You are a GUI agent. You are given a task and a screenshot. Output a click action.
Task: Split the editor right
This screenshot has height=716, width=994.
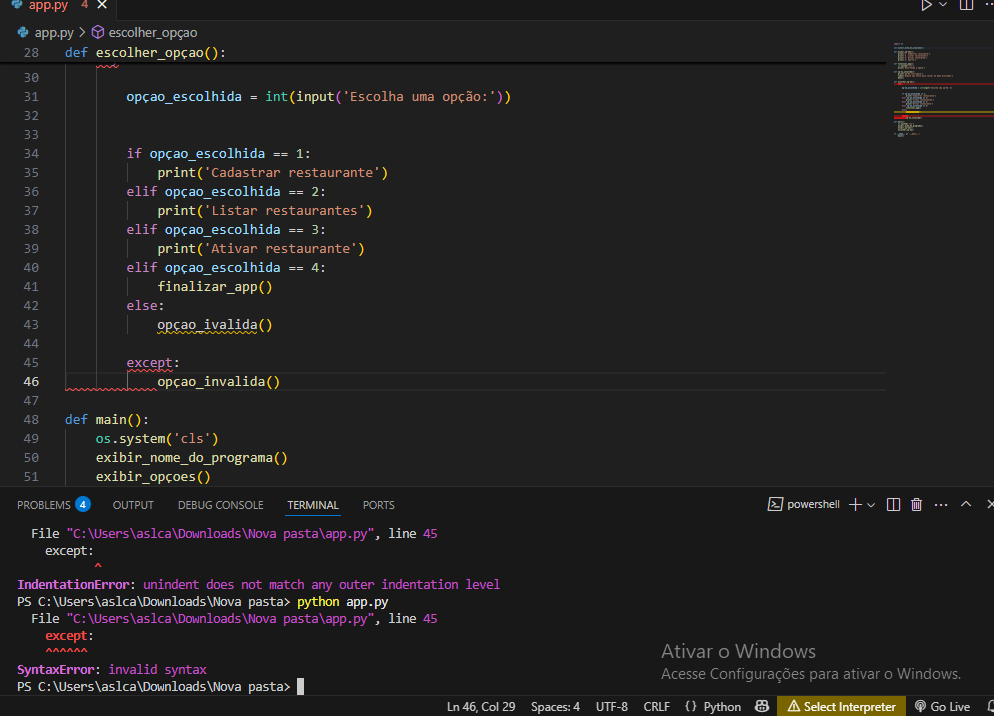click(x=966, y=5)
